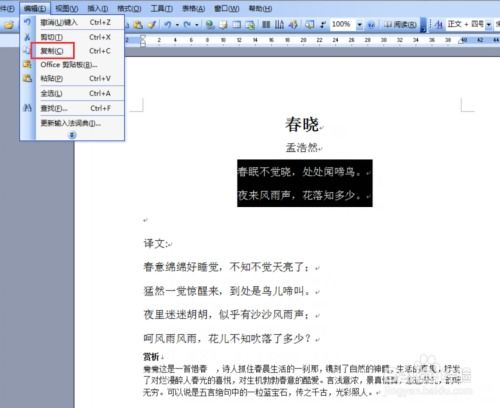The image size is (500, 408).
Task: Expand the full Edit menu via bottom chevron
Action: tap(72, 135)
